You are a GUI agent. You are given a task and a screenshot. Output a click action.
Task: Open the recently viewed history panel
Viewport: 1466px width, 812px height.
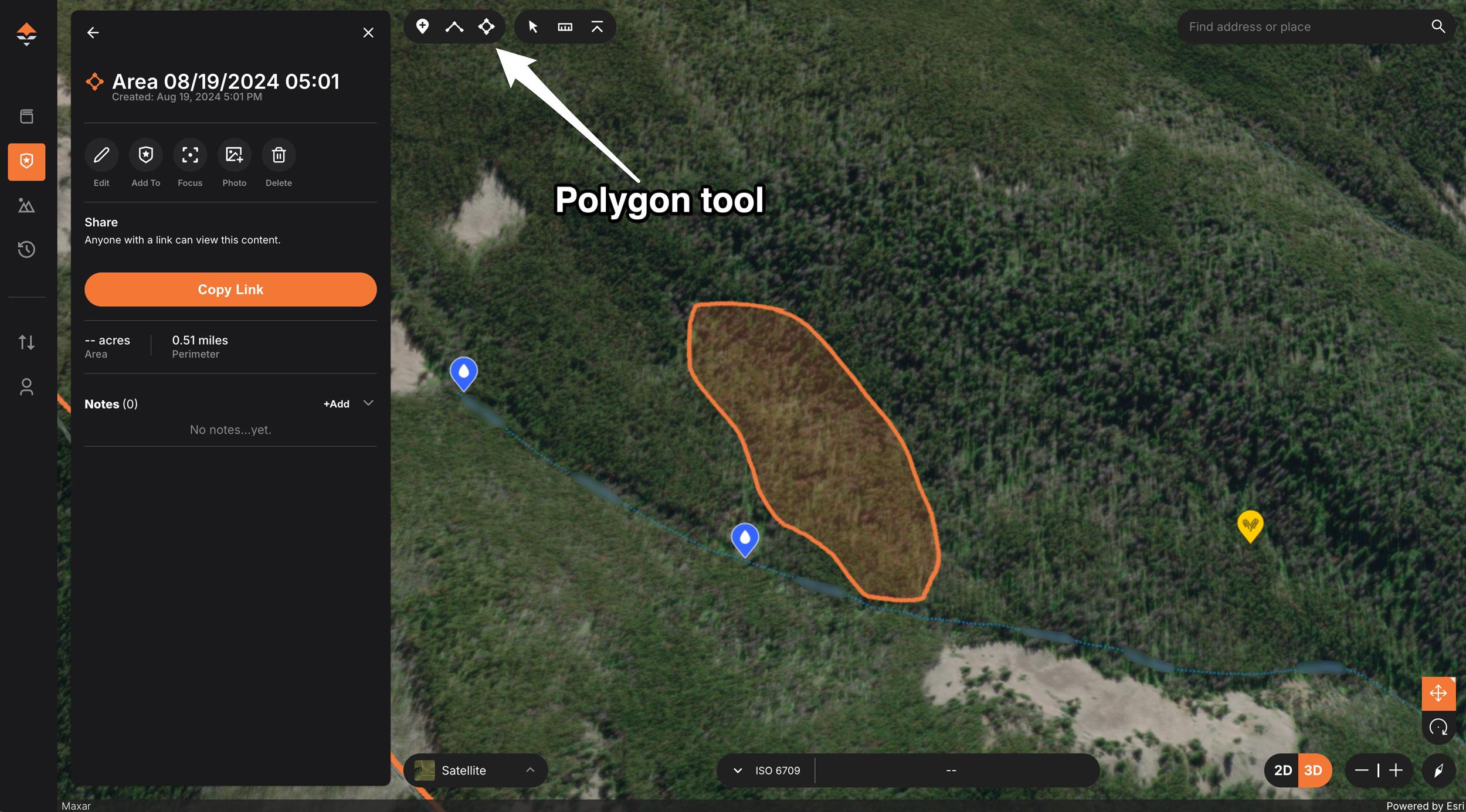point(27,249)
